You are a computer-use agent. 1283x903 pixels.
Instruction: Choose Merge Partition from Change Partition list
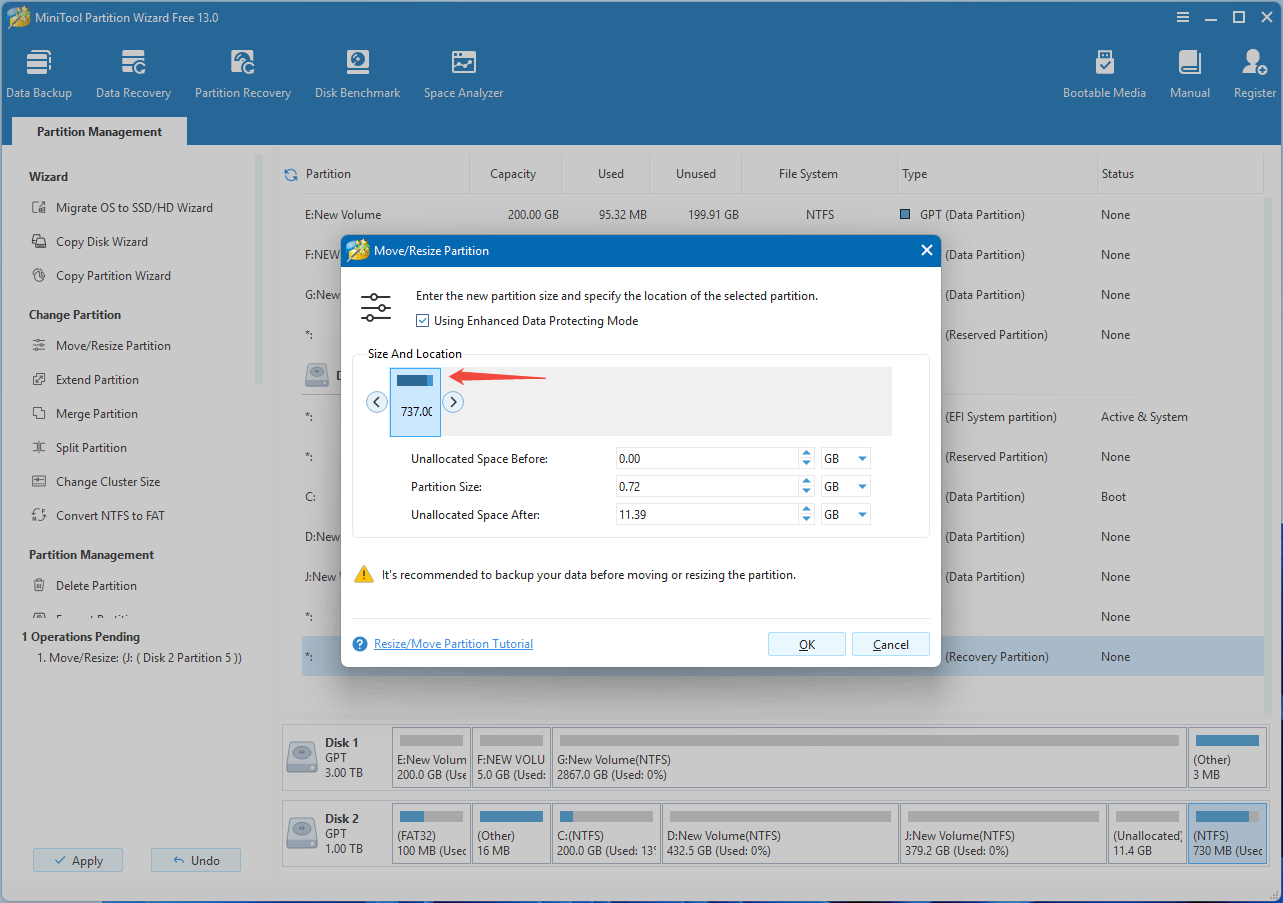[98, 413]
